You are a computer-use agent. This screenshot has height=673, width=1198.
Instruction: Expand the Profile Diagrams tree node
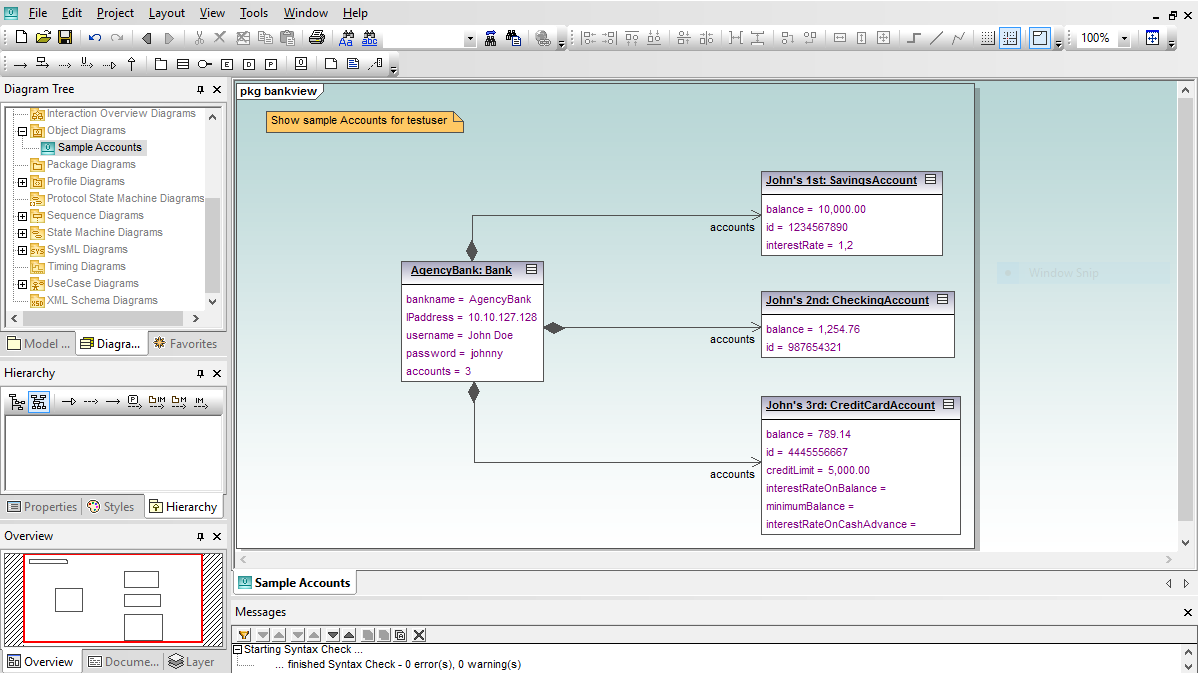(23, 182)
